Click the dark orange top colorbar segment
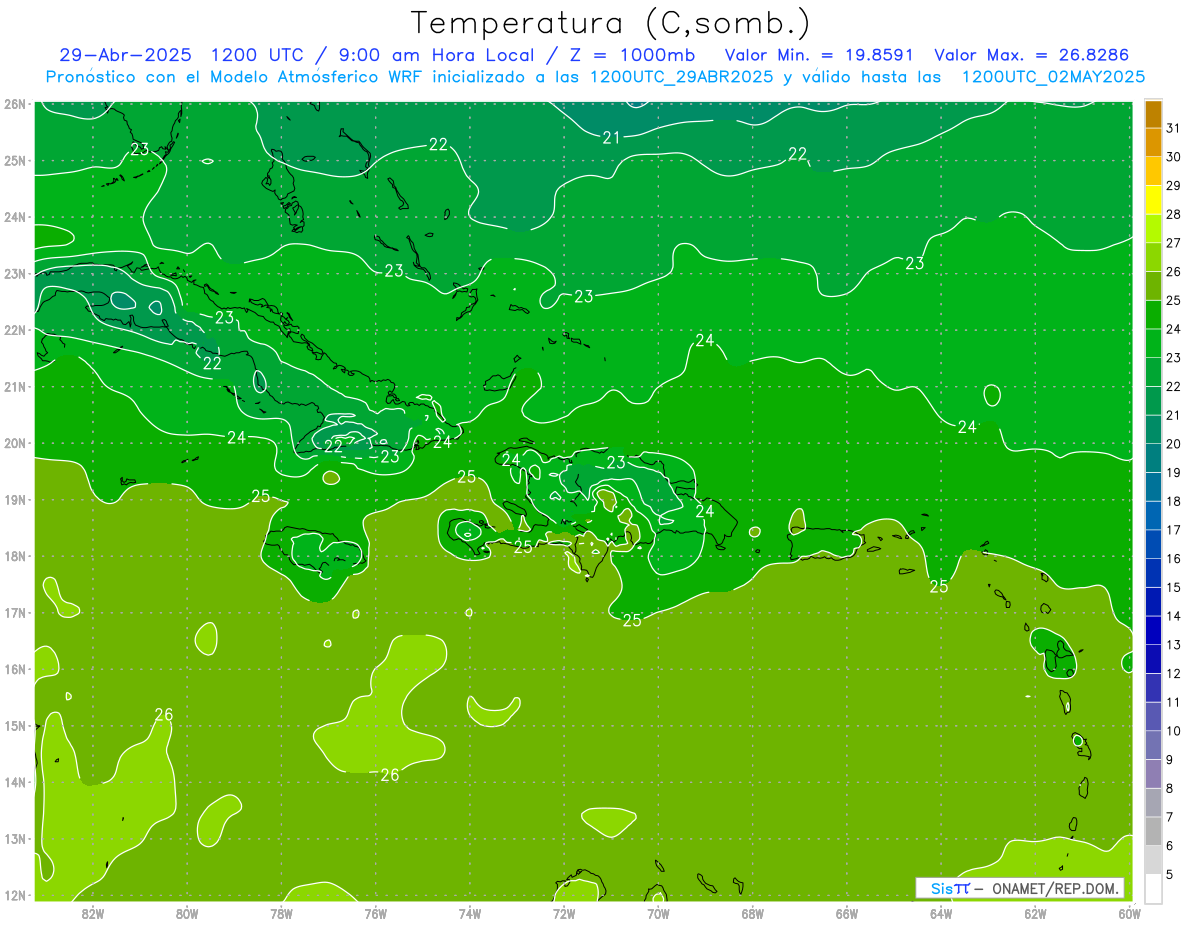Screen dimensions: 1200x927 1153,114
